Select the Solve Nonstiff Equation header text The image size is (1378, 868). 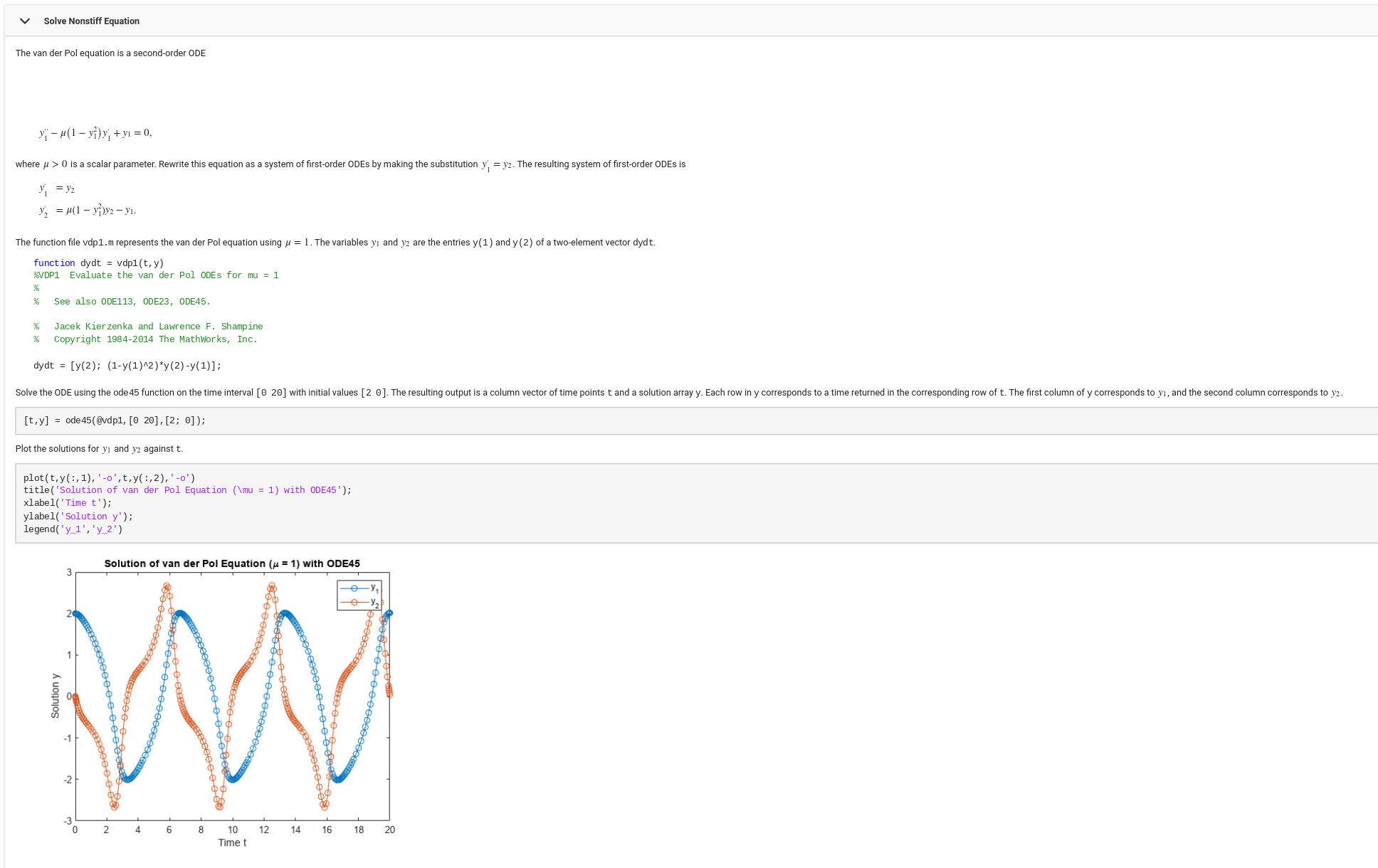tap(92, 21)
